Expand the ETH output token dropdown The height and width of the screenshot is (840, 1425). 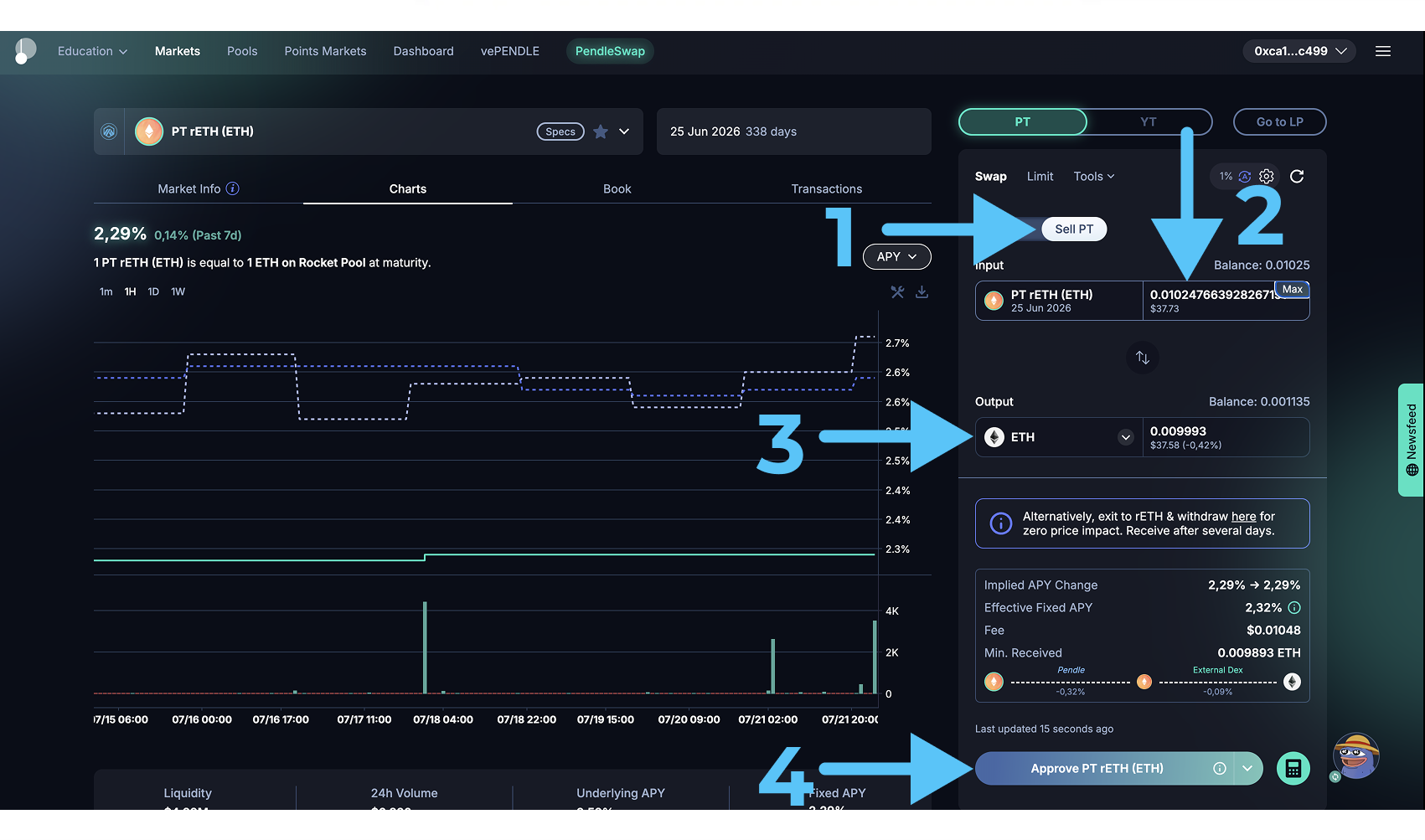1126,437
